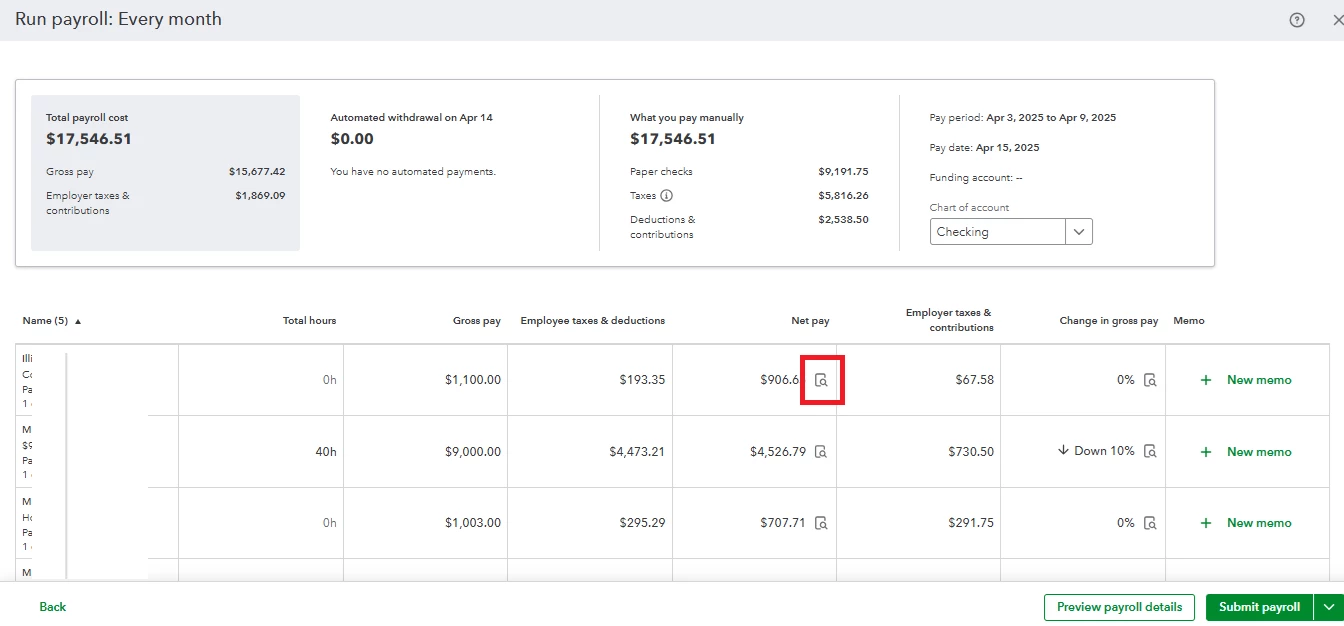The height and width of the screenshot is (626, 1344).
Task: Click Deductions amount $2,538.50
Action: 843,219
